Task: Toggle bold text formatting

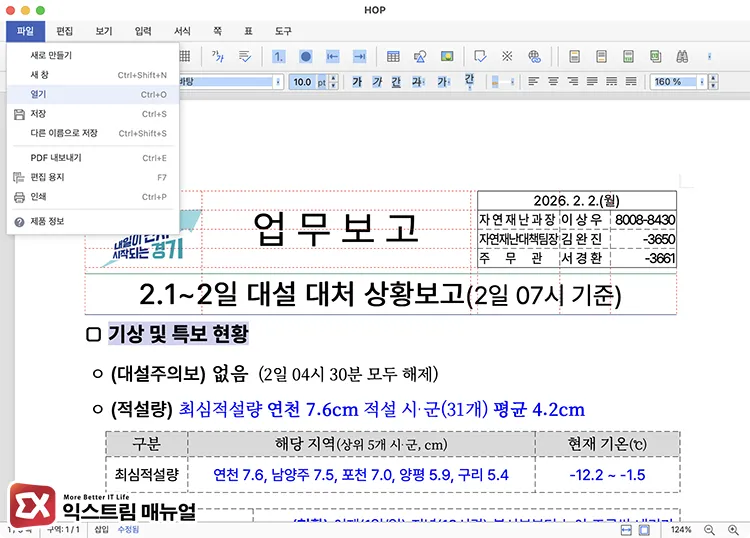Action: coord(357,82)
